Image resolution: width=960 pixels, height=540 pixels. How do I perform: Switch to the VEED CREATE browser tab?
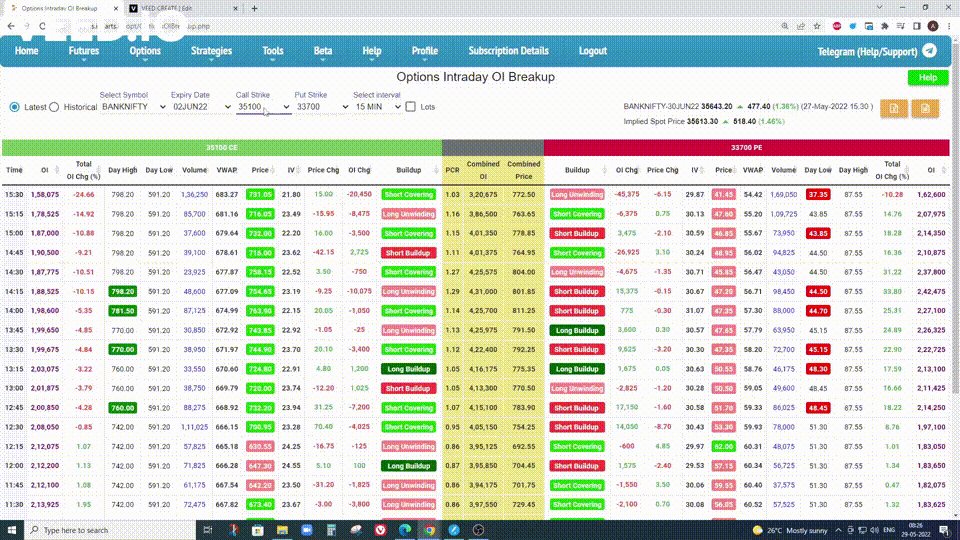click(182, 9)
